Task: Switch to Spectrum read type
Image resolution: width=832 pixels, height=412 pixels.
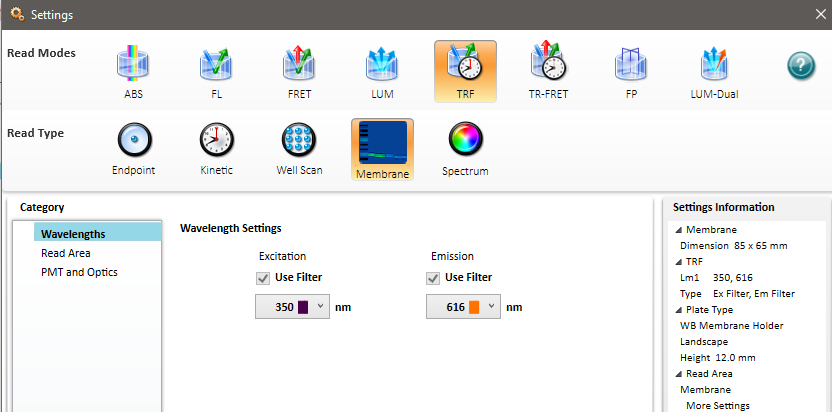Action: (x=465, y=139)
